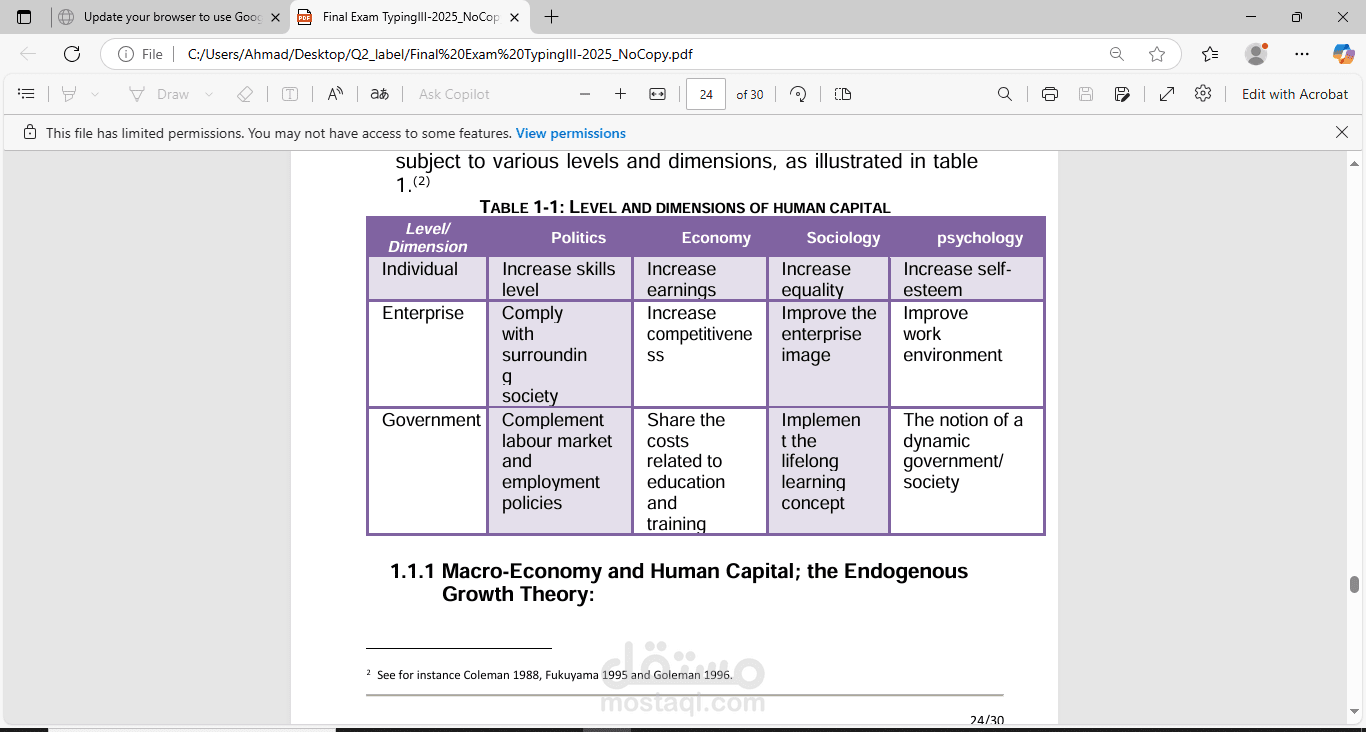Select the Draw tool
The image size is (1366, 732).
click(159, 94)
